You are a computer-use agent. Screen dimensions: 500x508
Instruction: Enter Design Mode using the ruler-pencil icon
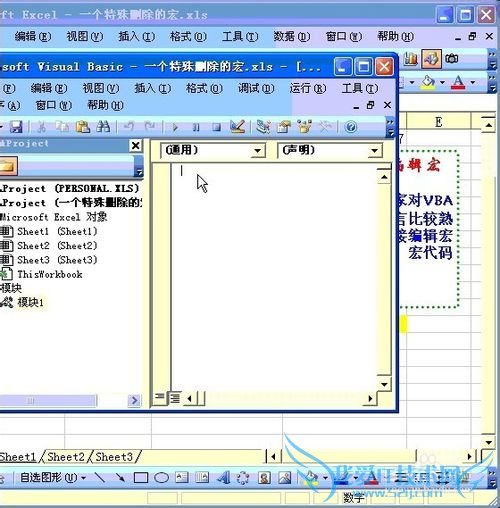pos(238,127)
